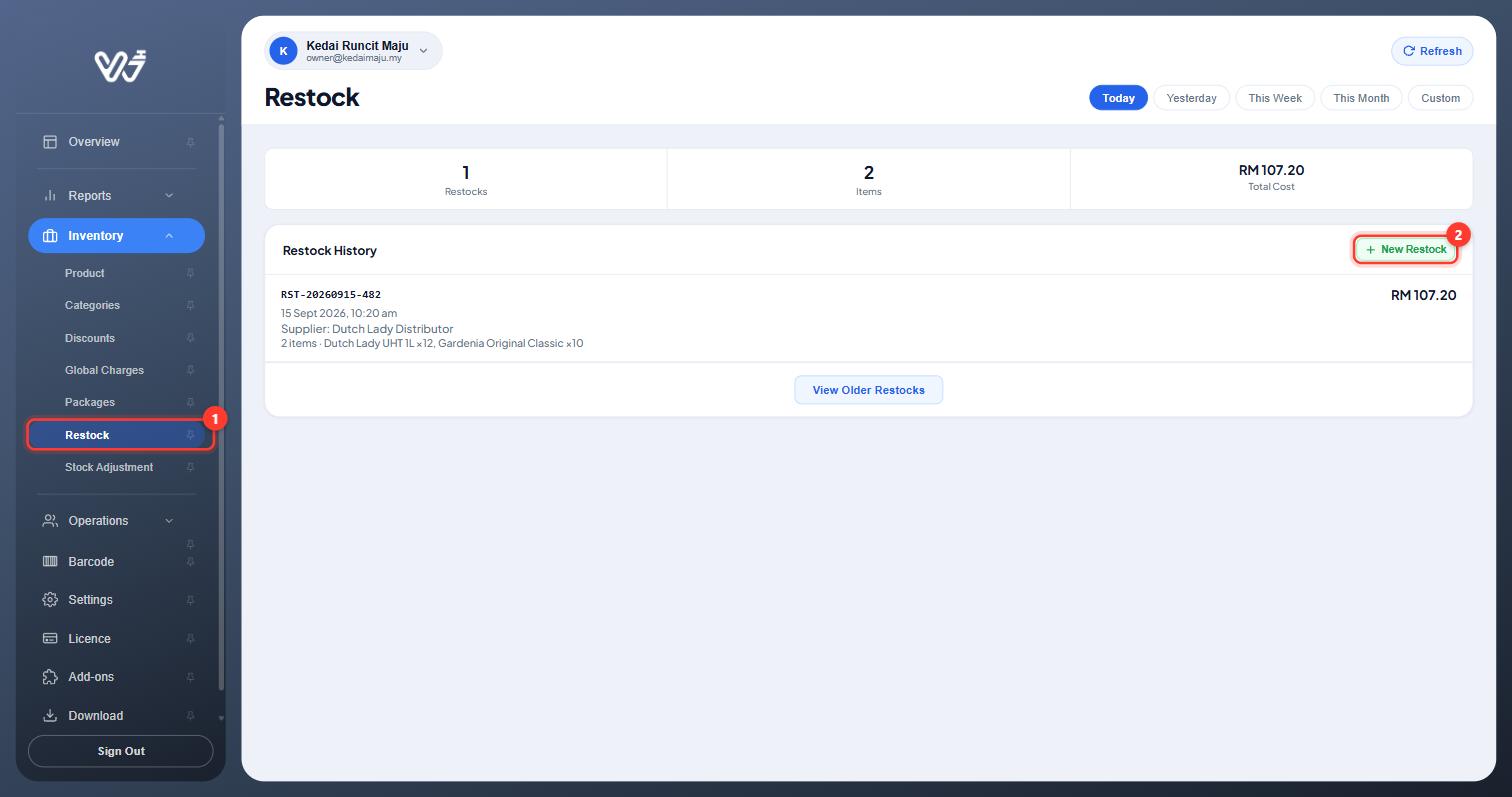Pin the Packages submenu item
Viewport: 1512px width, 797px height.
[190, 403]
